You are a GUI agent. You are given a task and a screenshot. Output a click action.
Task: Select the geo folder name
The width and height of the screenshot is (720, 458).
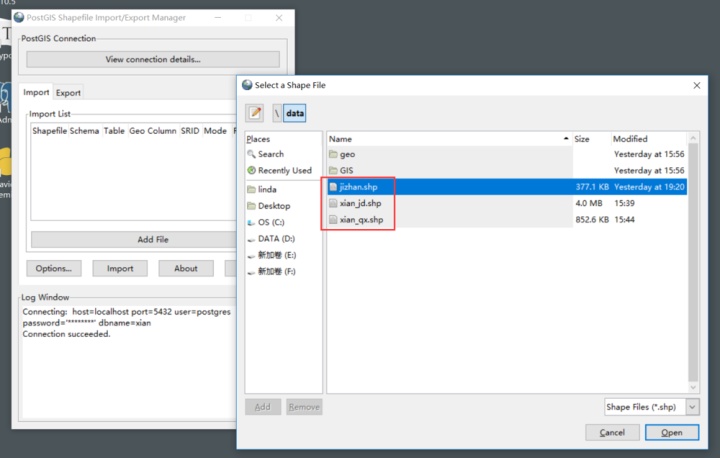point(347,154)
